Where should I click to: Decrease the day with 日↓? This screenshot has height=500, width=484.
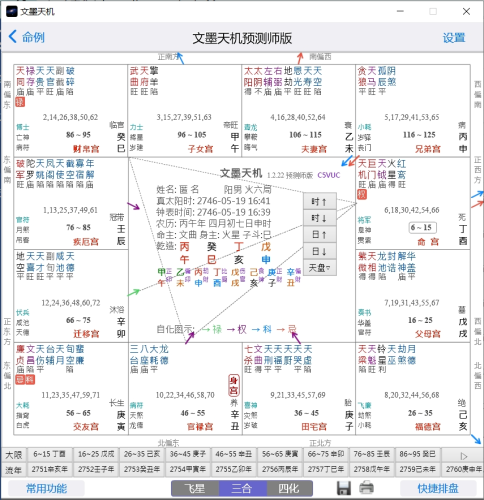click(x=320, y=251)
